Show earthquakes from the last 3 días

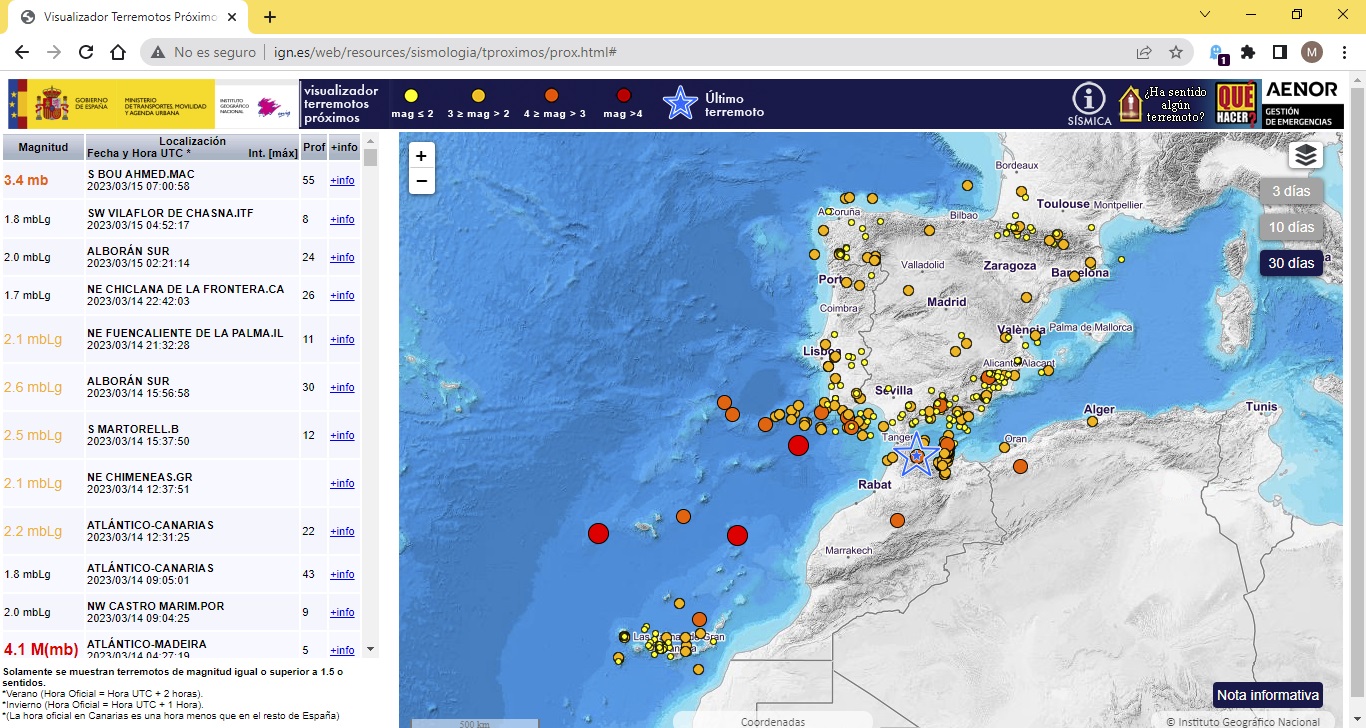pos(1291,191)
